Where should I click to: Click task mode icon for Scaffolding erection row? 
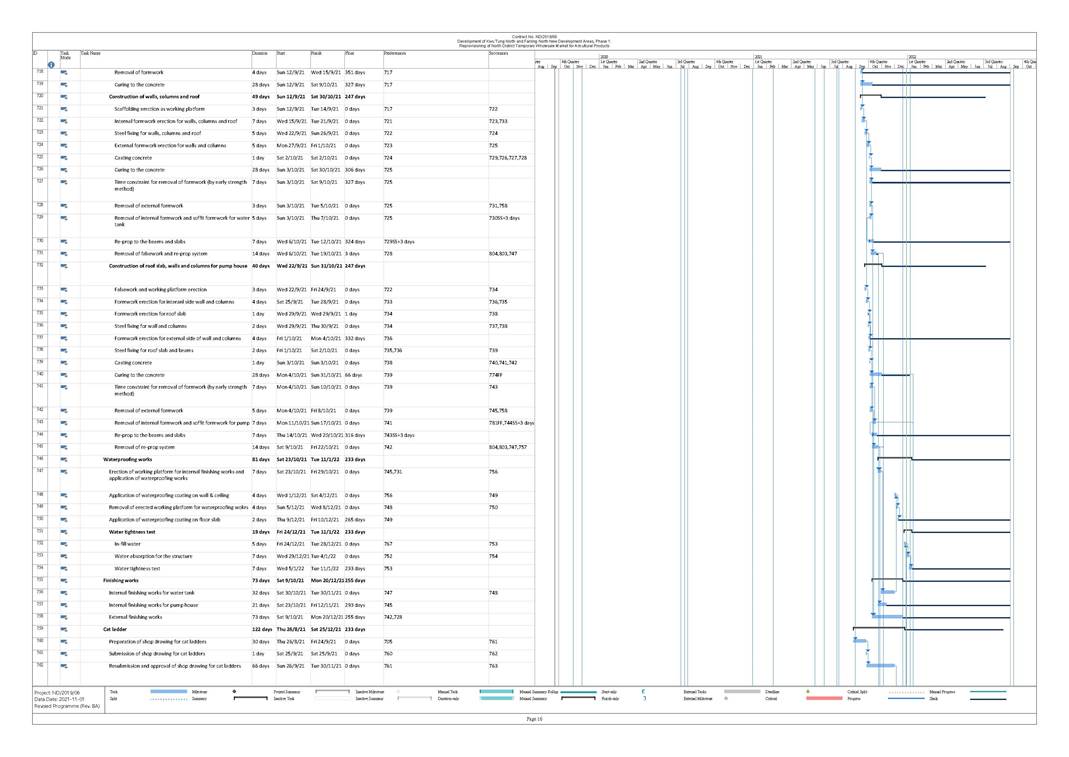click(63, 108)
